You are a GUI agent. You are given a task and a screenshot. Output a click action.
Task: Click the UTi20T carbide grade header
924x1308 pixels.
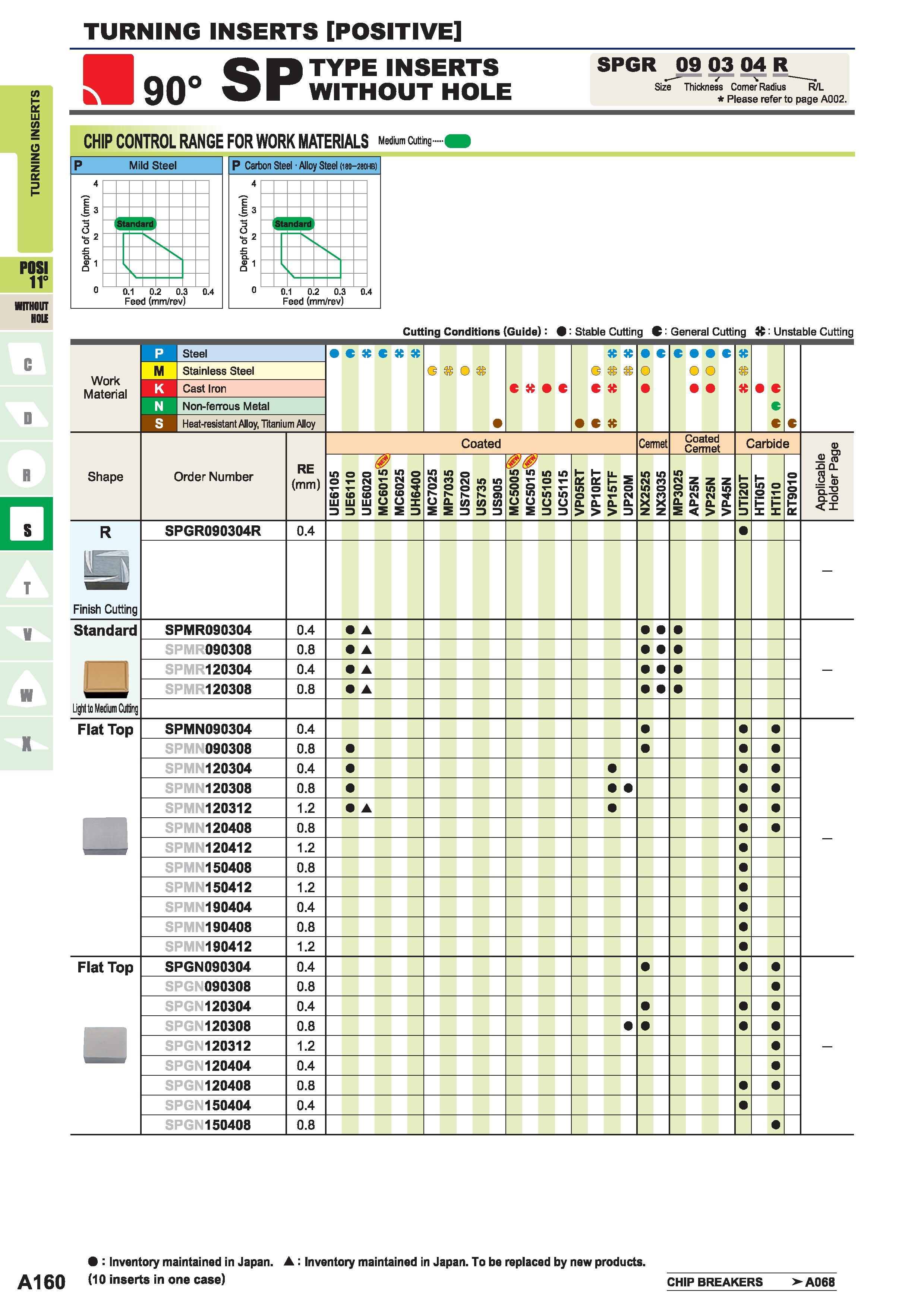(x=743, y=494)
